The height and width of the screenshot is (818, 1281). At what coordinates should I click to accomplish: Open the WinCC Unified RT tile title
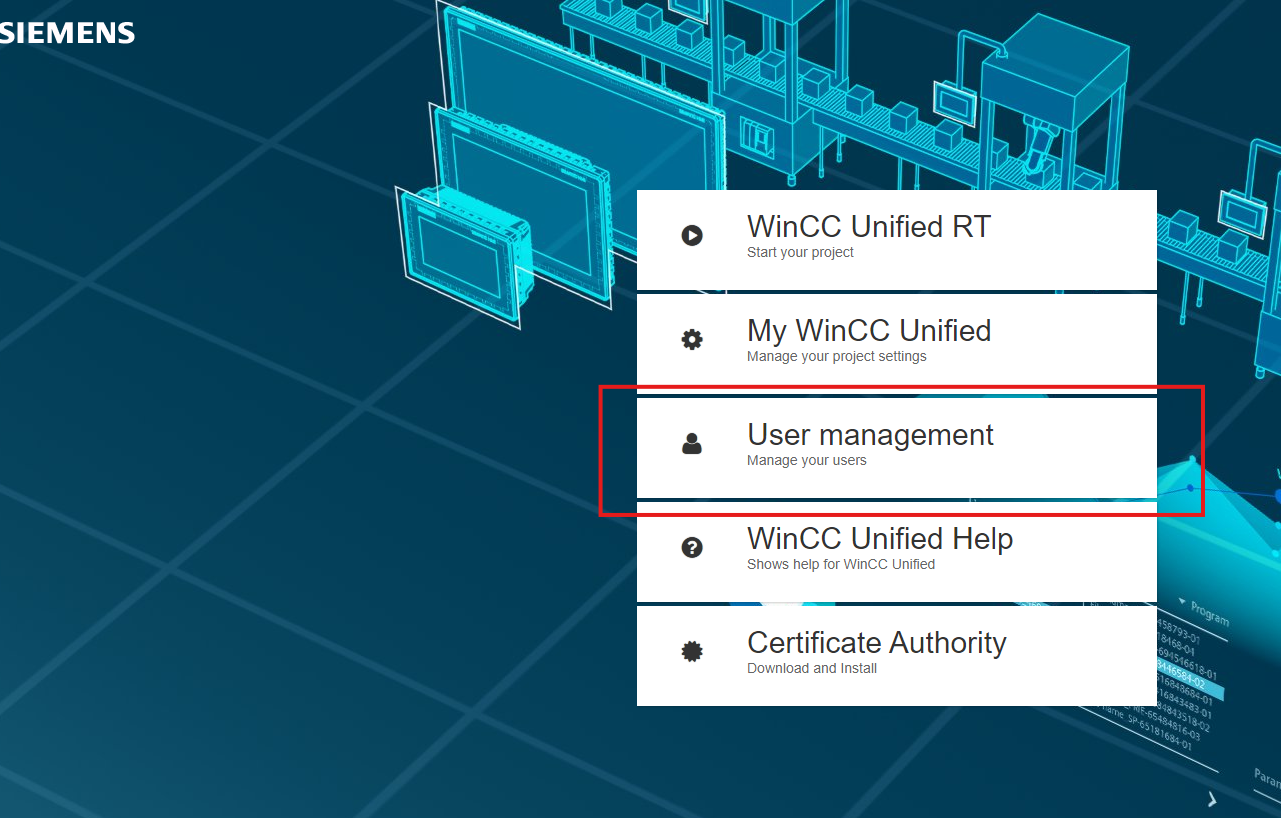pyautogui.click(x=869, y=227)
